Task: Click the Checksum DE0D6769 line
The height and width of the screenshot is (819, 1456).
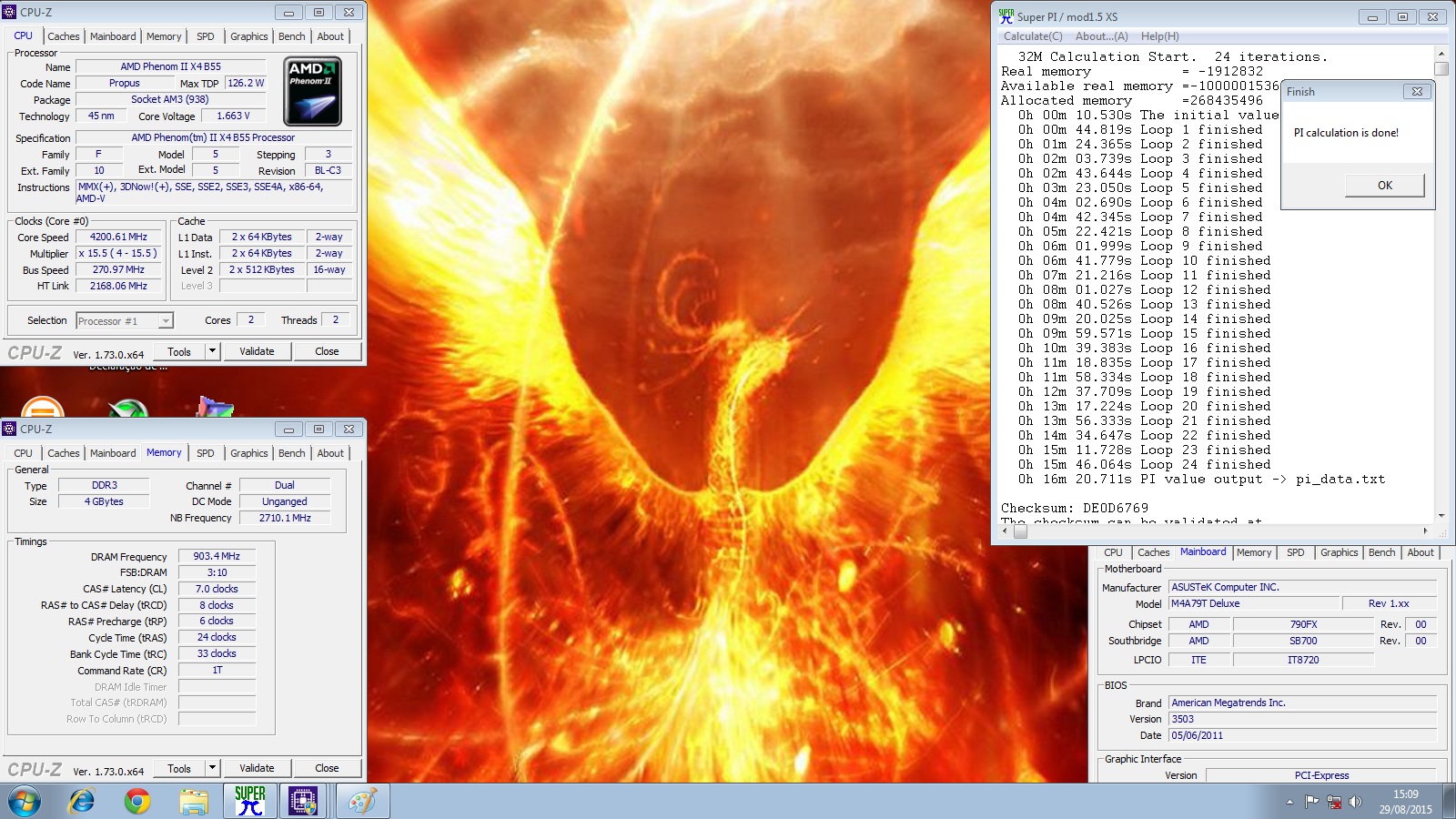Action: point(1075,508)
